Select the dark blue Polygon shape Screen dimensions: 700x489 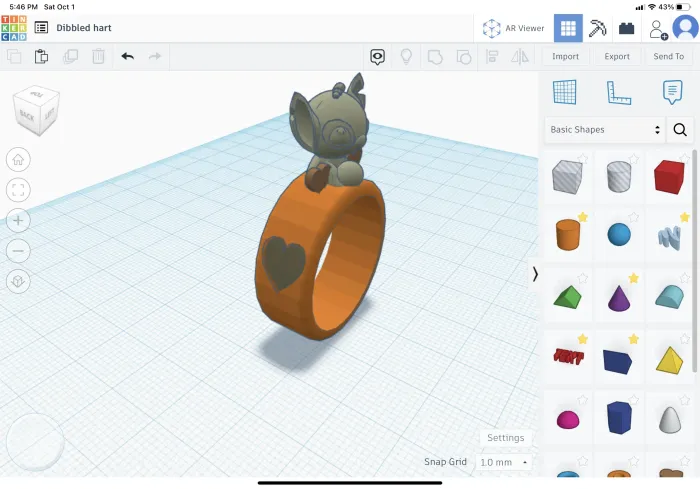(x=619, y=418)
